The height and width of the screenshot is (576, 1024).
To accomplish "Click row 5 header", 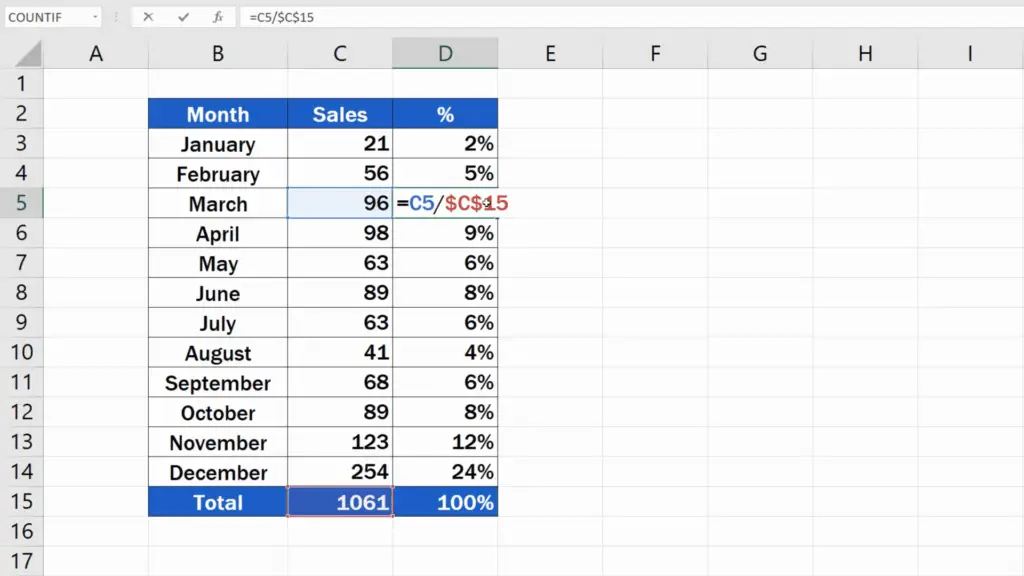I will [x=23, y=203].
